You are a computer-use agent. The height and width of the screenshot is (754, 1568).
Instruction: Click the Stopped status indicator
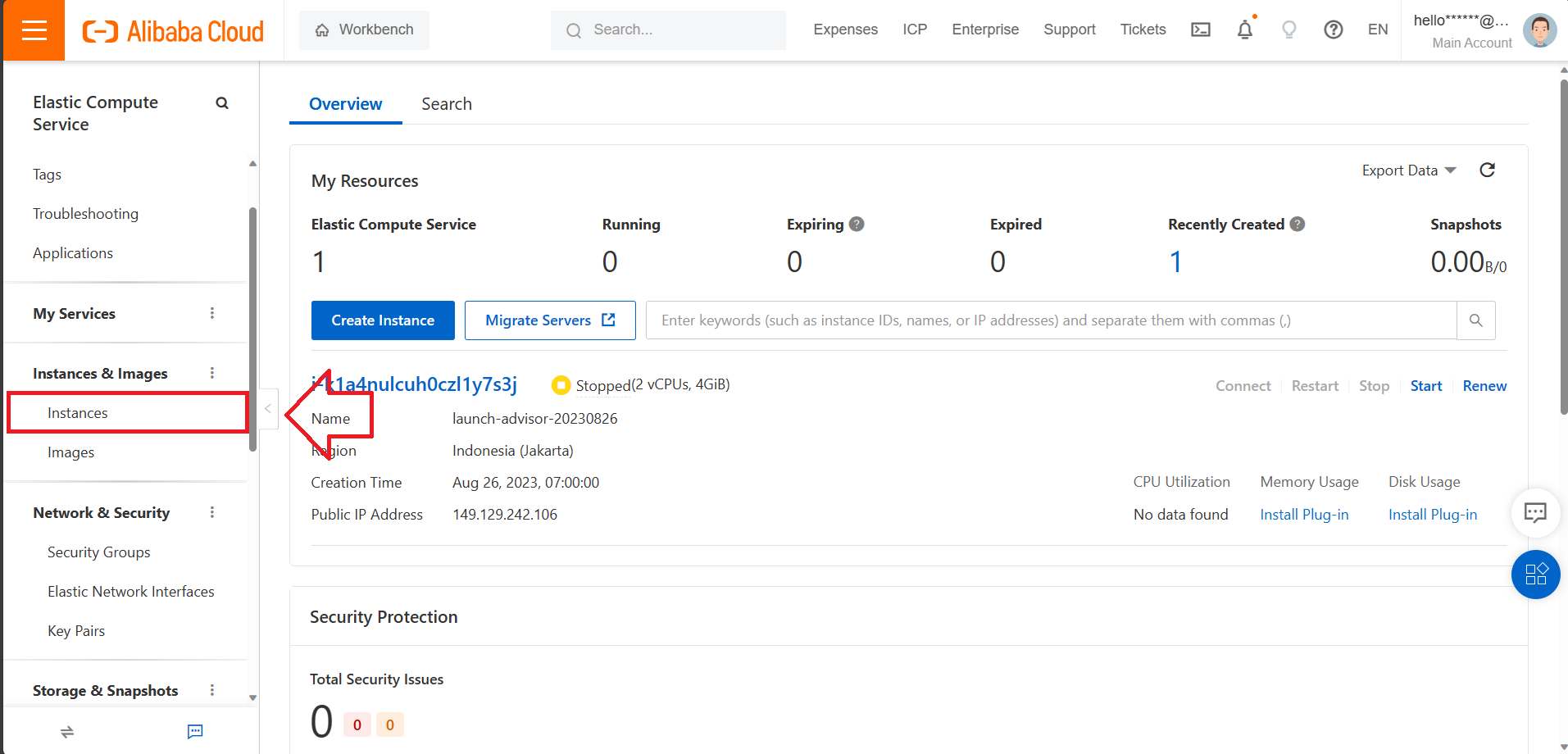[x=592, y=384]
